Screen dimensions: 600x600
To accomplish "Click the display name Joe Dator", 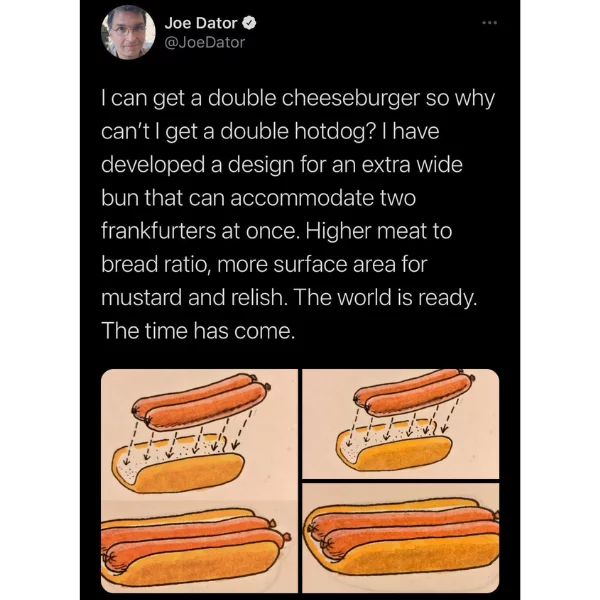I will [201, 23].
